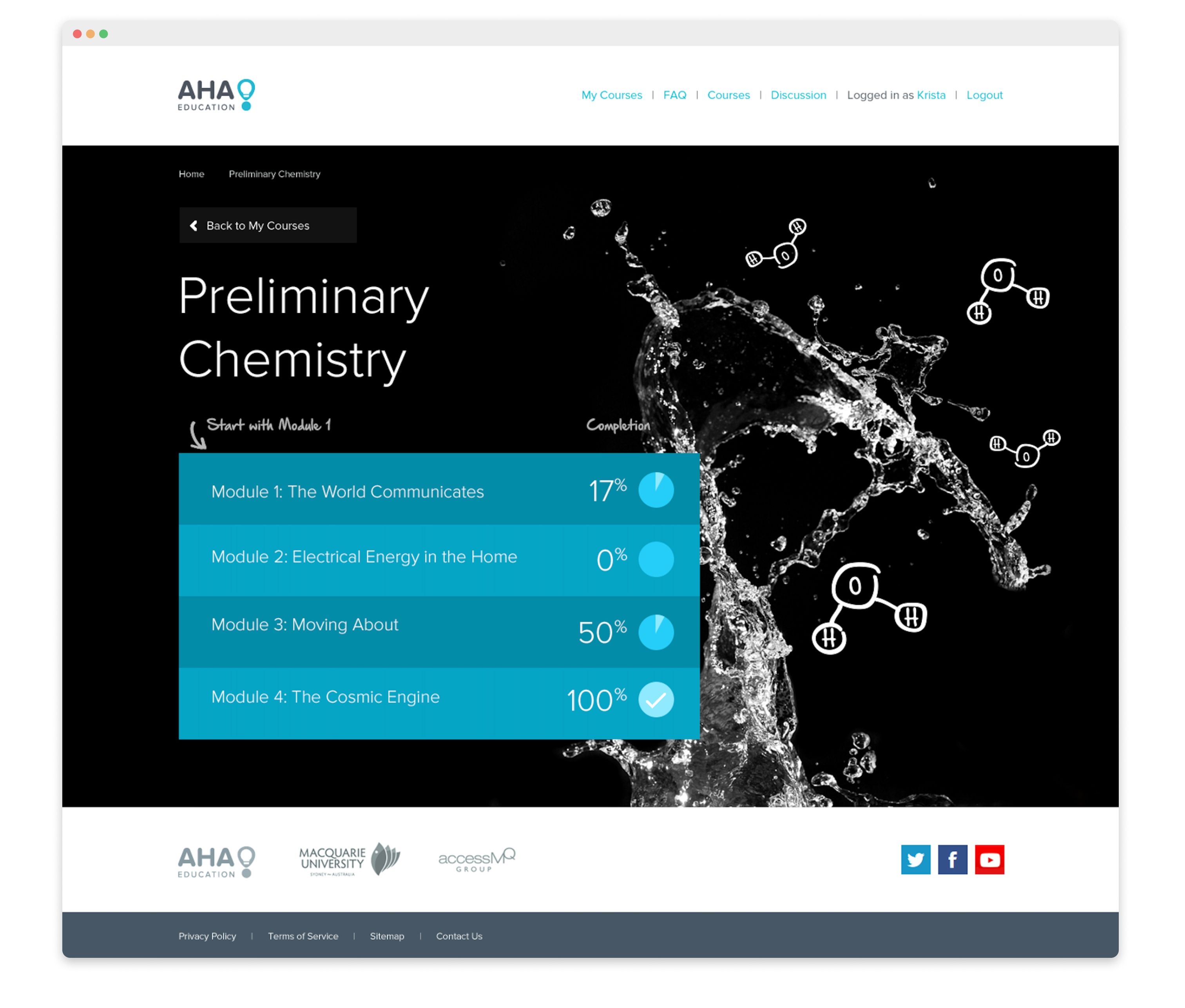
Task: Open the FAQ menu item
Action: coord(675,95)
